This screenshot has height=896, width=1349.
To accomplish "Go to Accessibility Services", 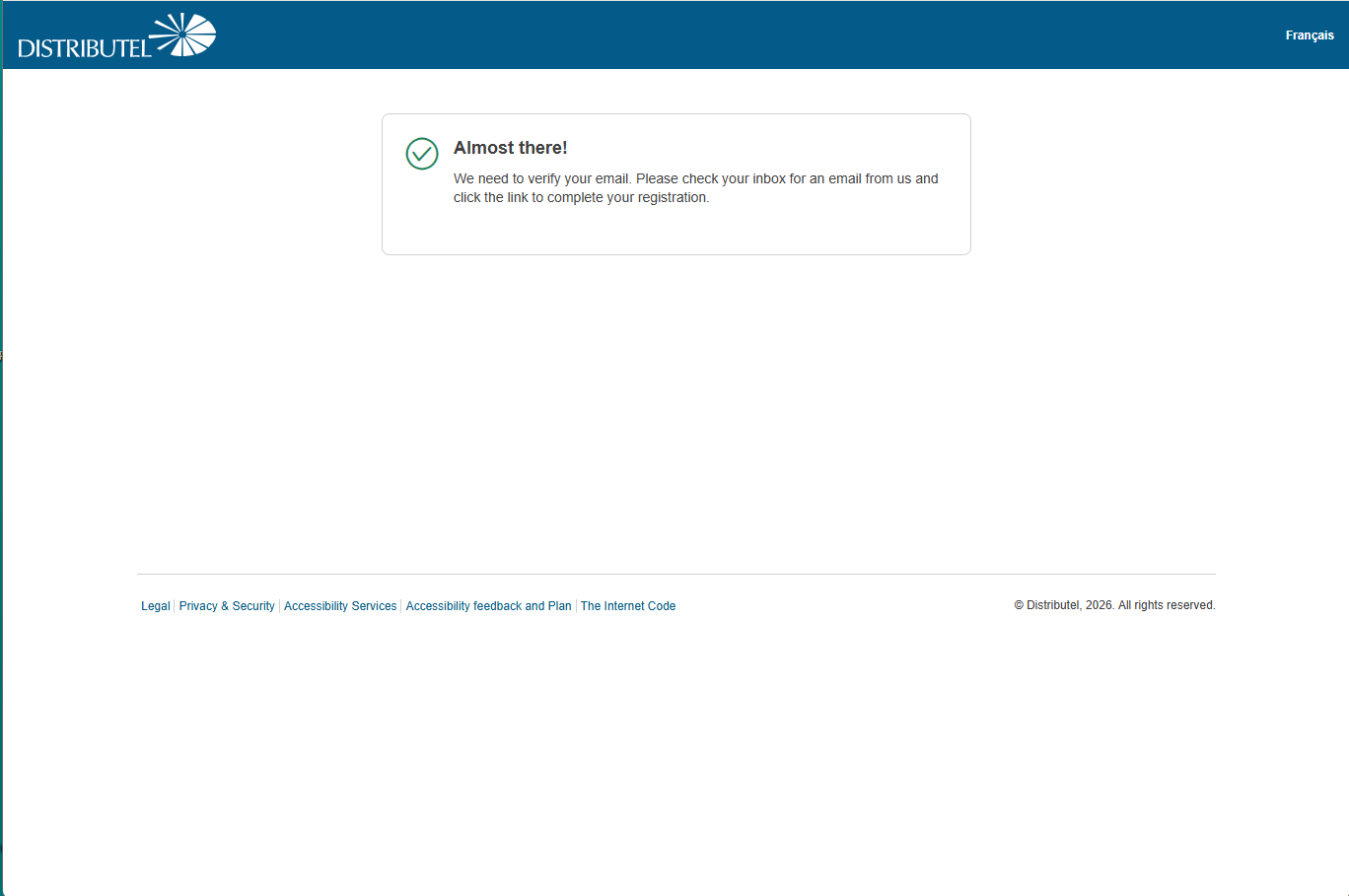I will (x=340, y=606).
